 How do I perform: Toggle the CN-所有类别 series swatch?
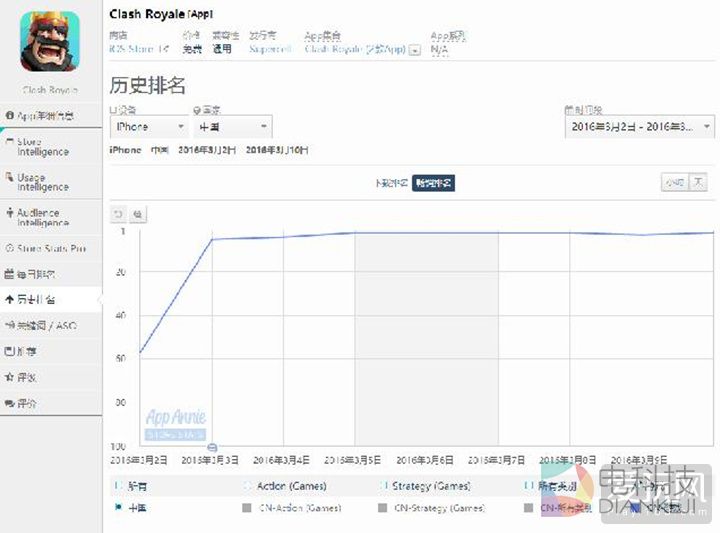(529, 508)
